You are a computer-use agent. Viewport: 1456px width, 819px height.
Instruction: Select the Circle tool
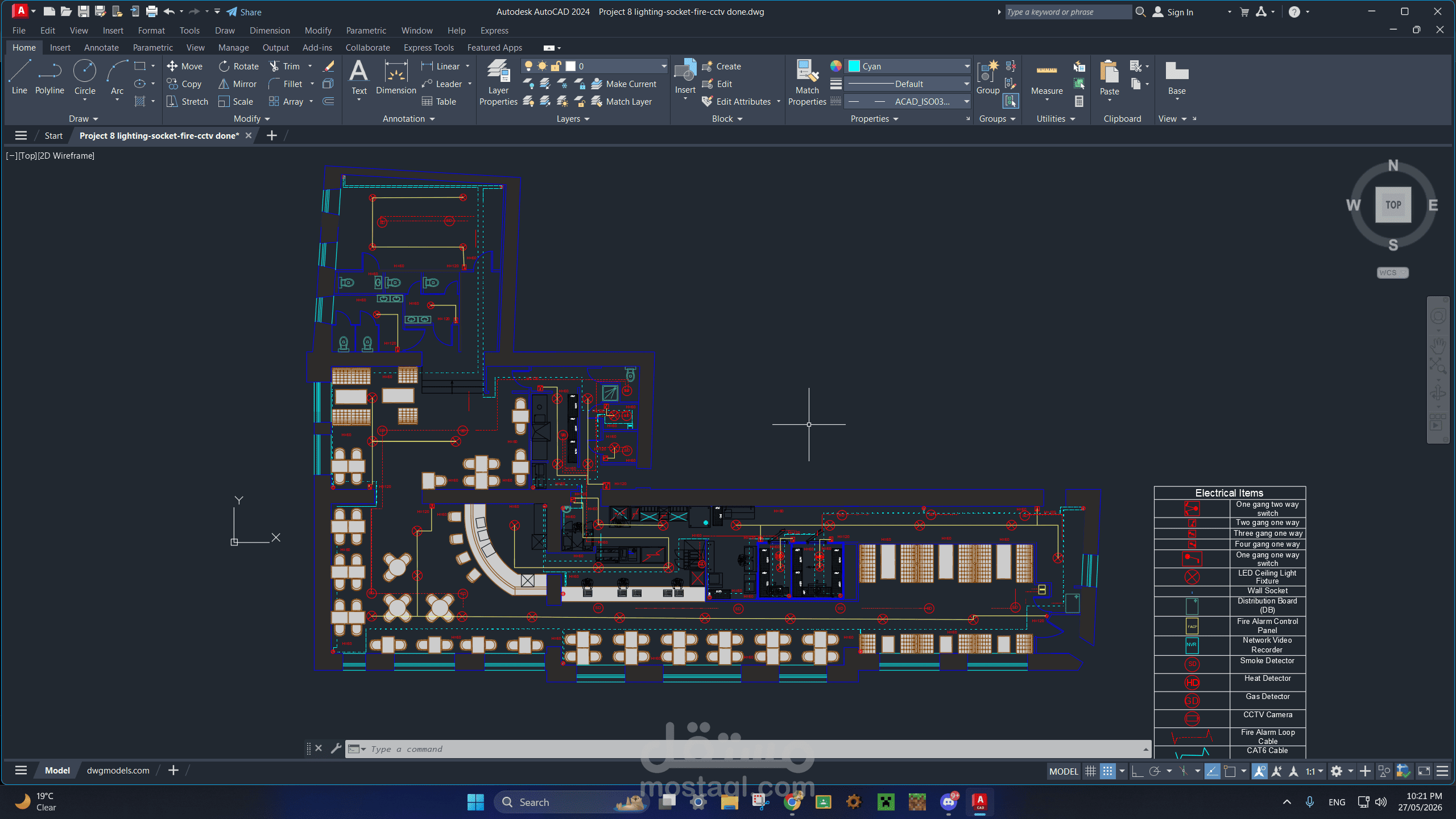[x=85, y=77]
